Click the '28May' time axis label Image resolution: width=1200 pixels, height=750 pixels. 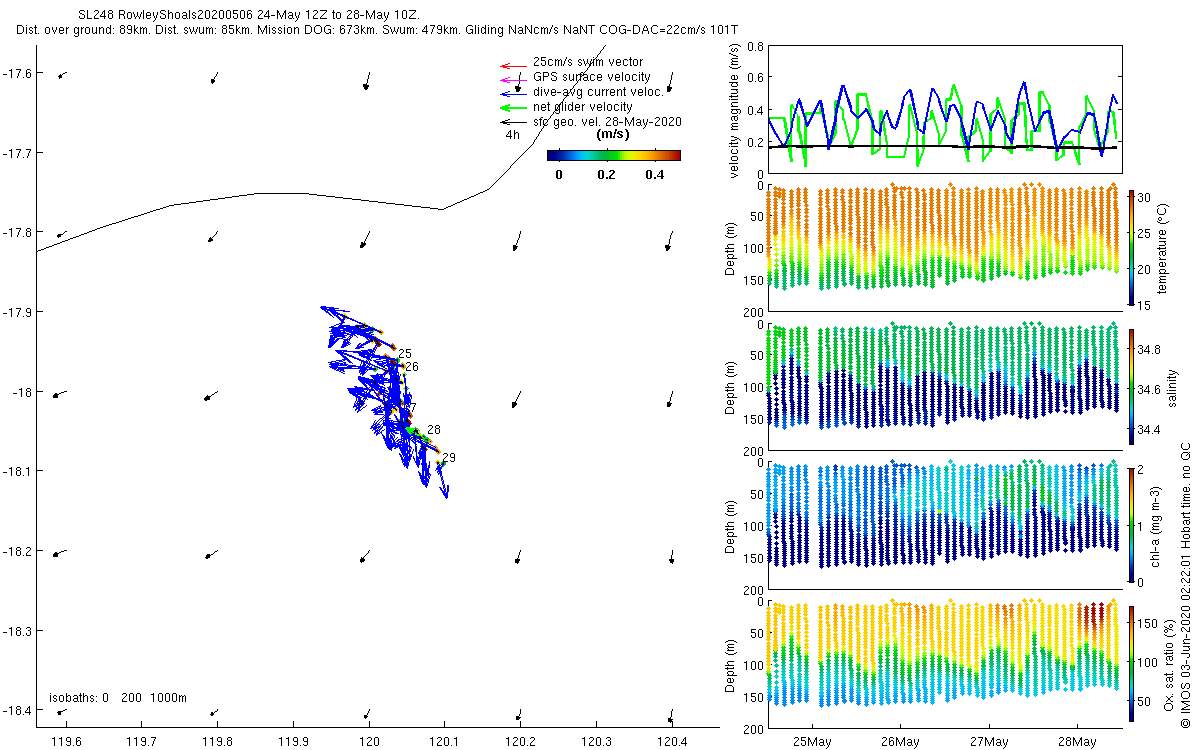click(x=1076, y=742)
